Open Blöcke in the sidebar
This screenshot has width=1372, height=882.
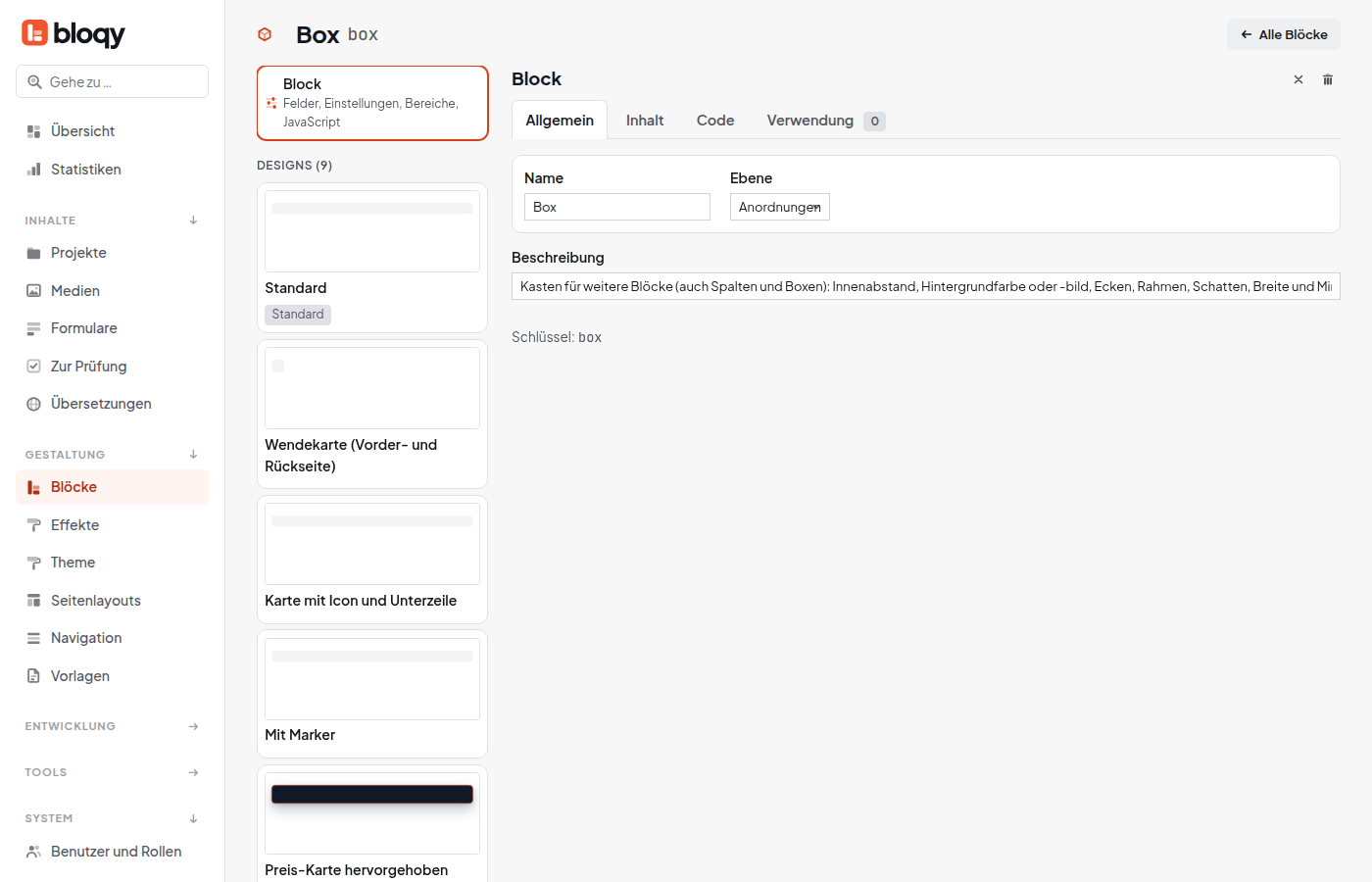(112, 487)
